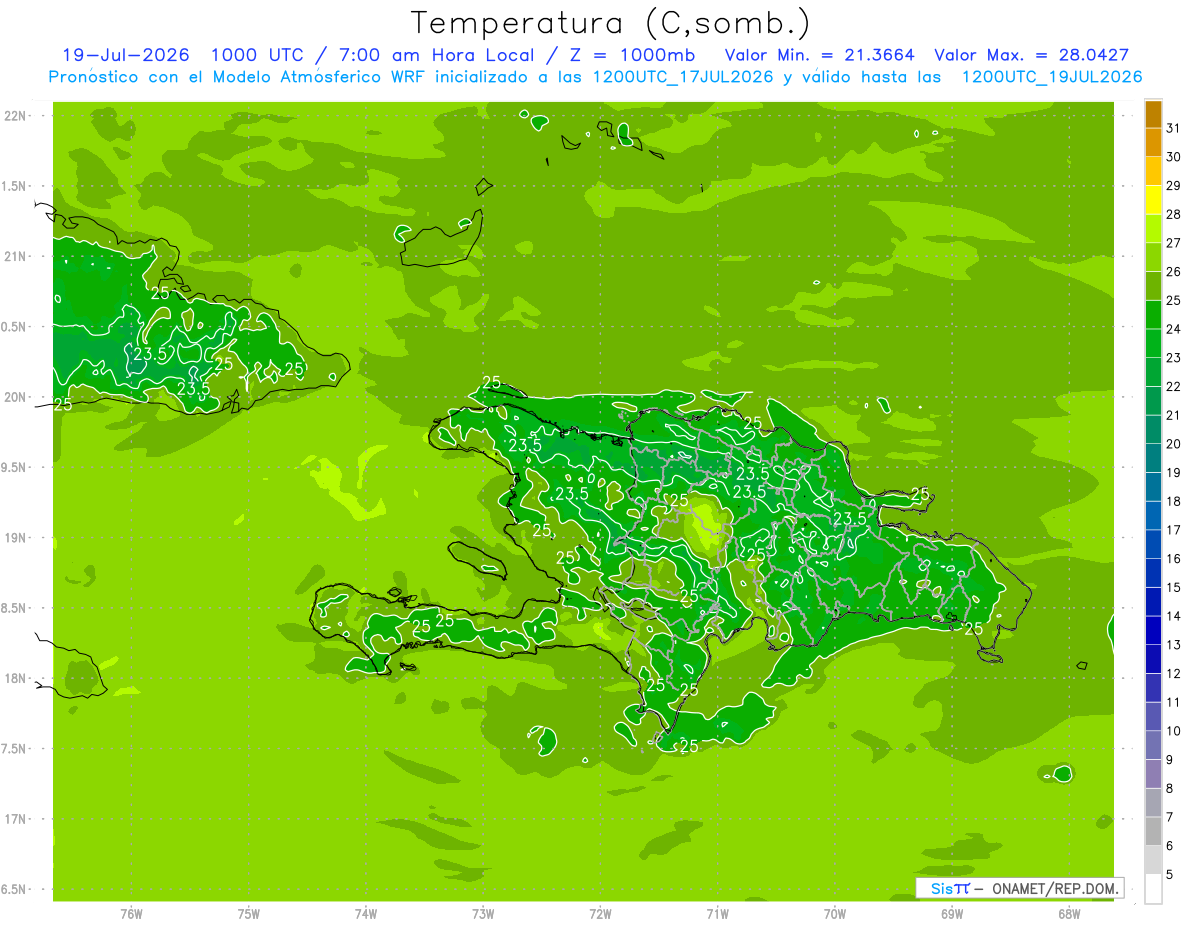Click the green colorbar band between 24 and 25
Viewport: 1200px width, 927px height.
coord(1153,315)
